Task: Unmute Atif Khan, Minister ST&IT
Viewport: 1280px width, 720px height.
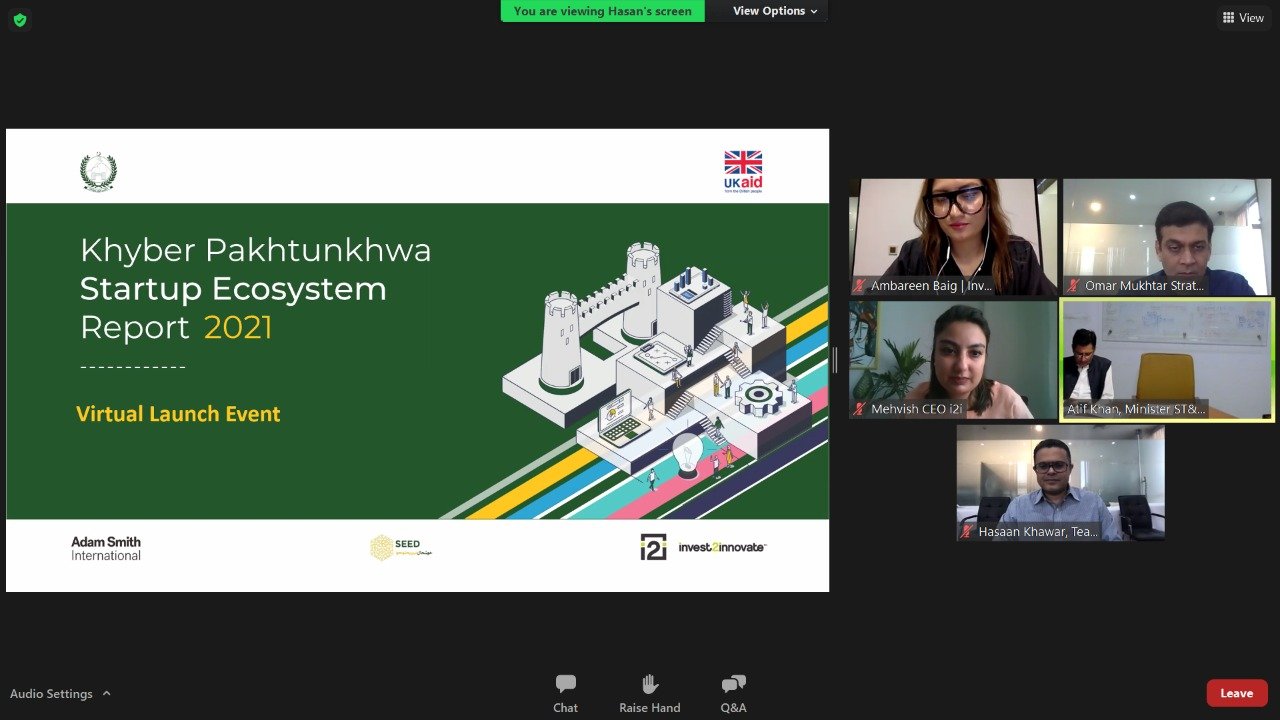Action: pyautogui.click(x=1070, y=409)
